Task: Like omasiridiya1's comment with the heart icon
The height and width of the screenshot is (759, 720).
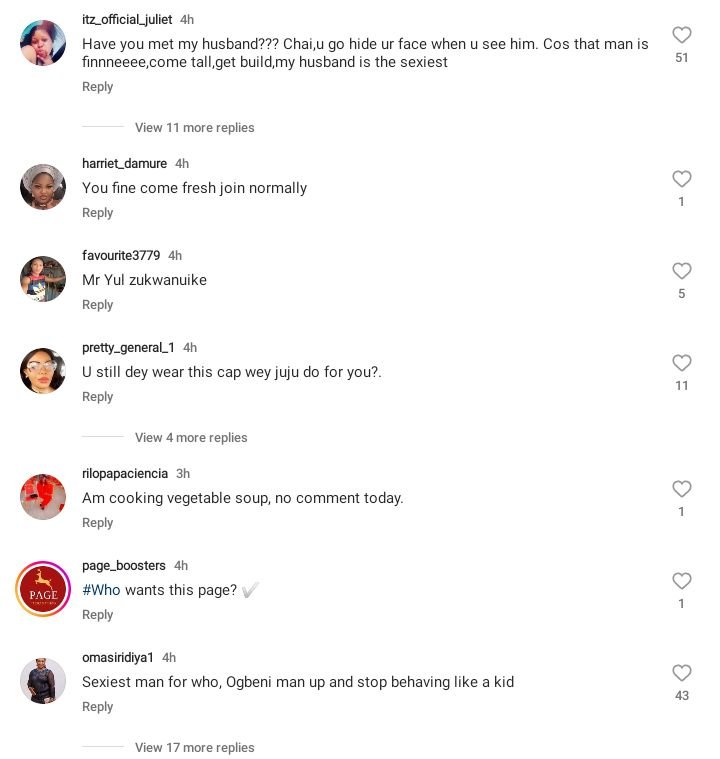Action: pyautogui.click(x=682, y=674)
